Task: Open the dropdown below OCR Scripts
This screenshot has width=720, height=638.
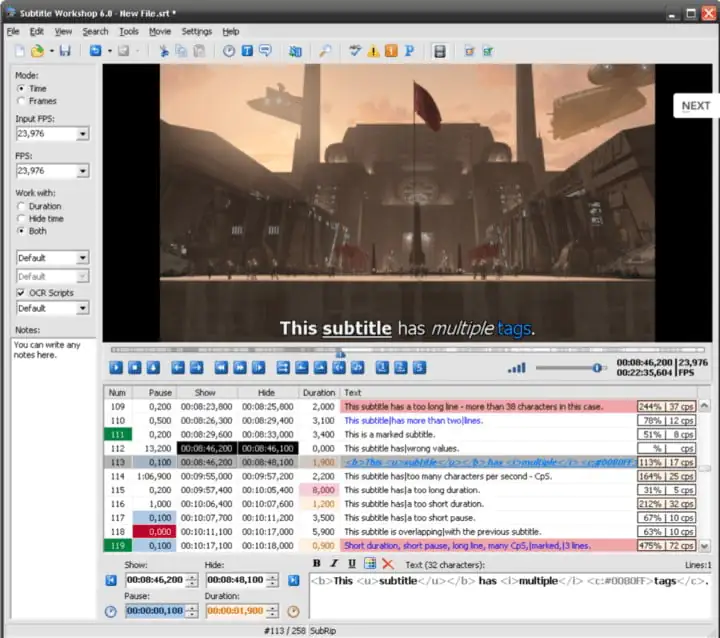Action: pos(82,308)
